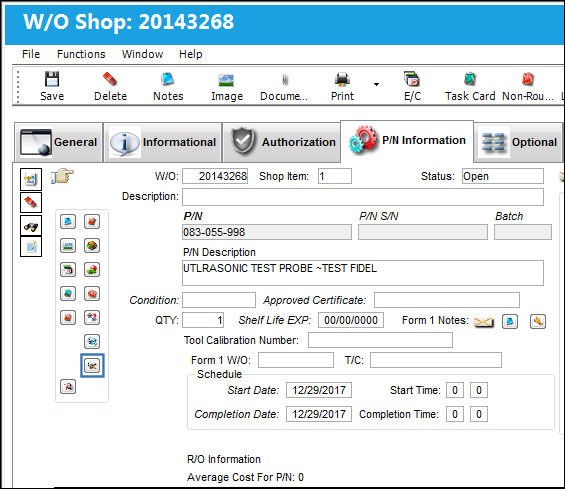Screen dimensions: 565x489
Task: Click the W/O number field
Action: [215, 176]
